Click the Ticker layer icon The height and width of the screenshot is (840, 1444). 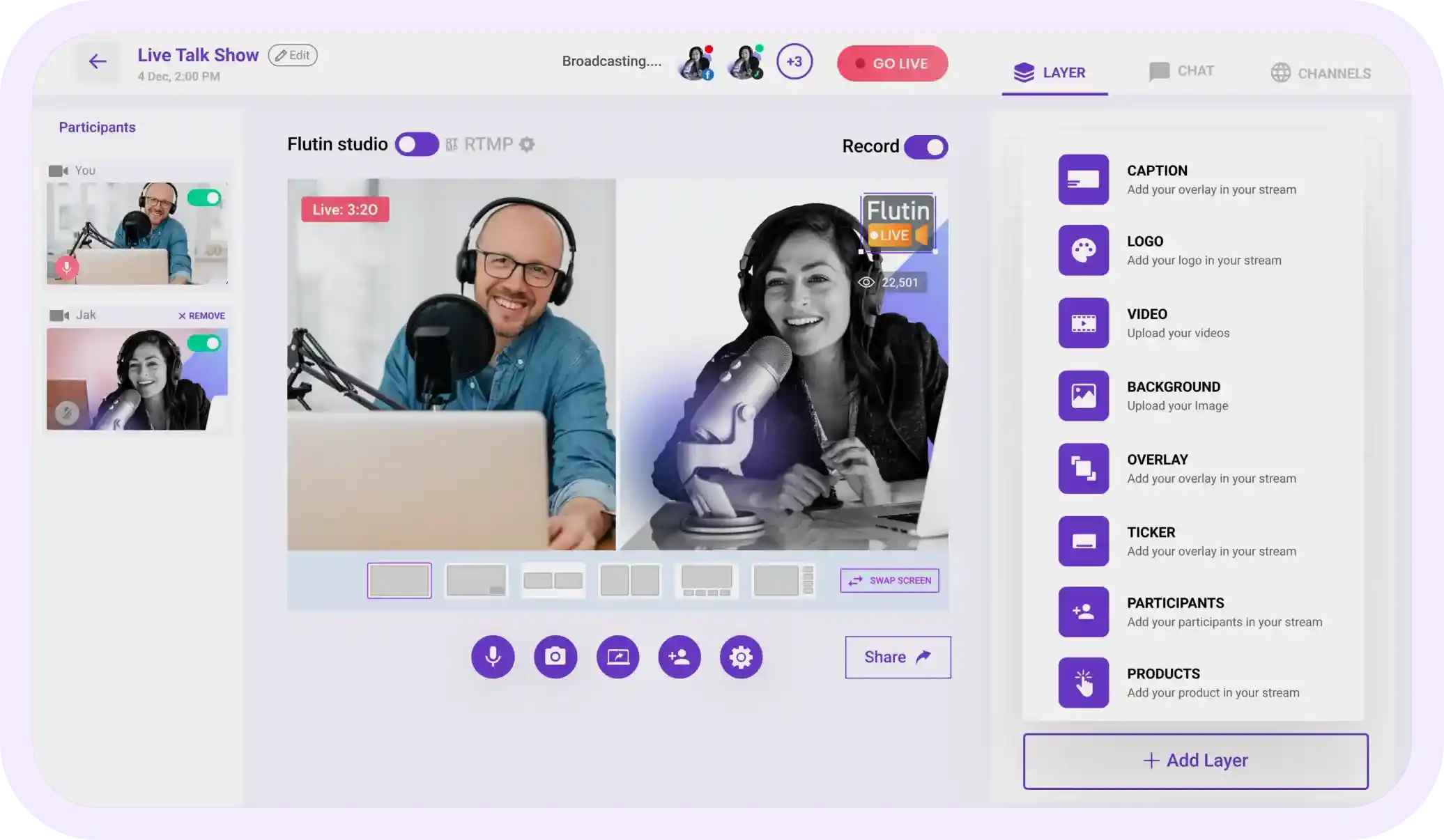tap(1083, 541)
